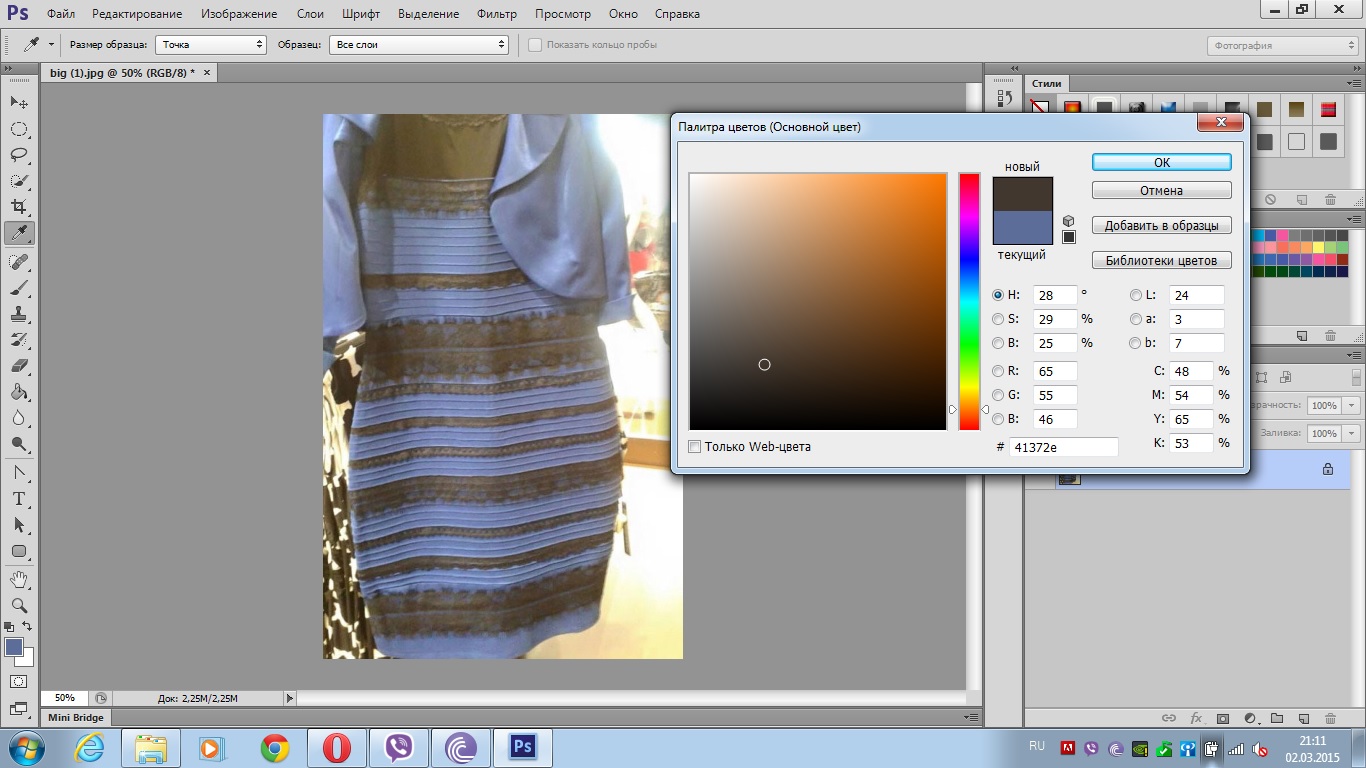Click the vertical hue spectrum slider
The height and width of the screenshot is (768, 1366).
(x=969, y=300)
